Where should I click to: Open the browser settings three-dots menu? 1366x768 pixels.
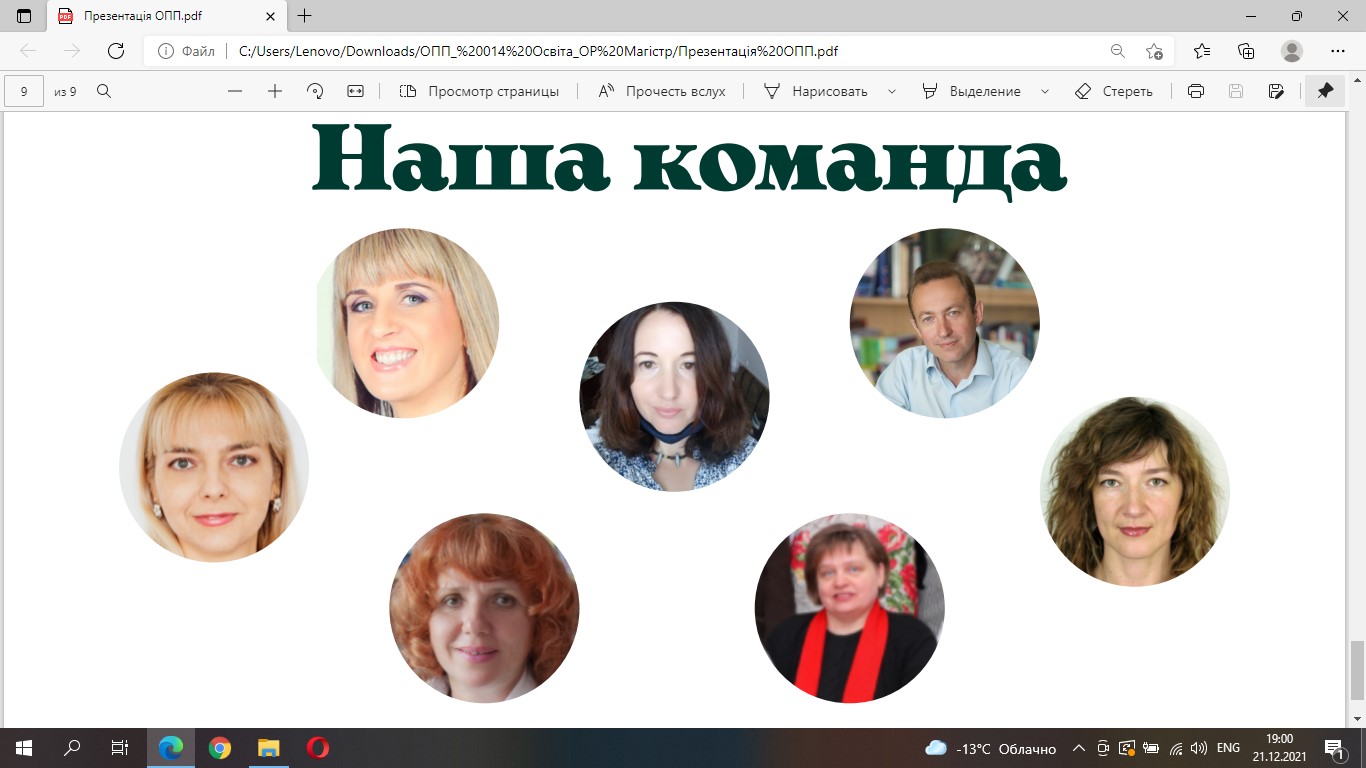click(1338, 51)
